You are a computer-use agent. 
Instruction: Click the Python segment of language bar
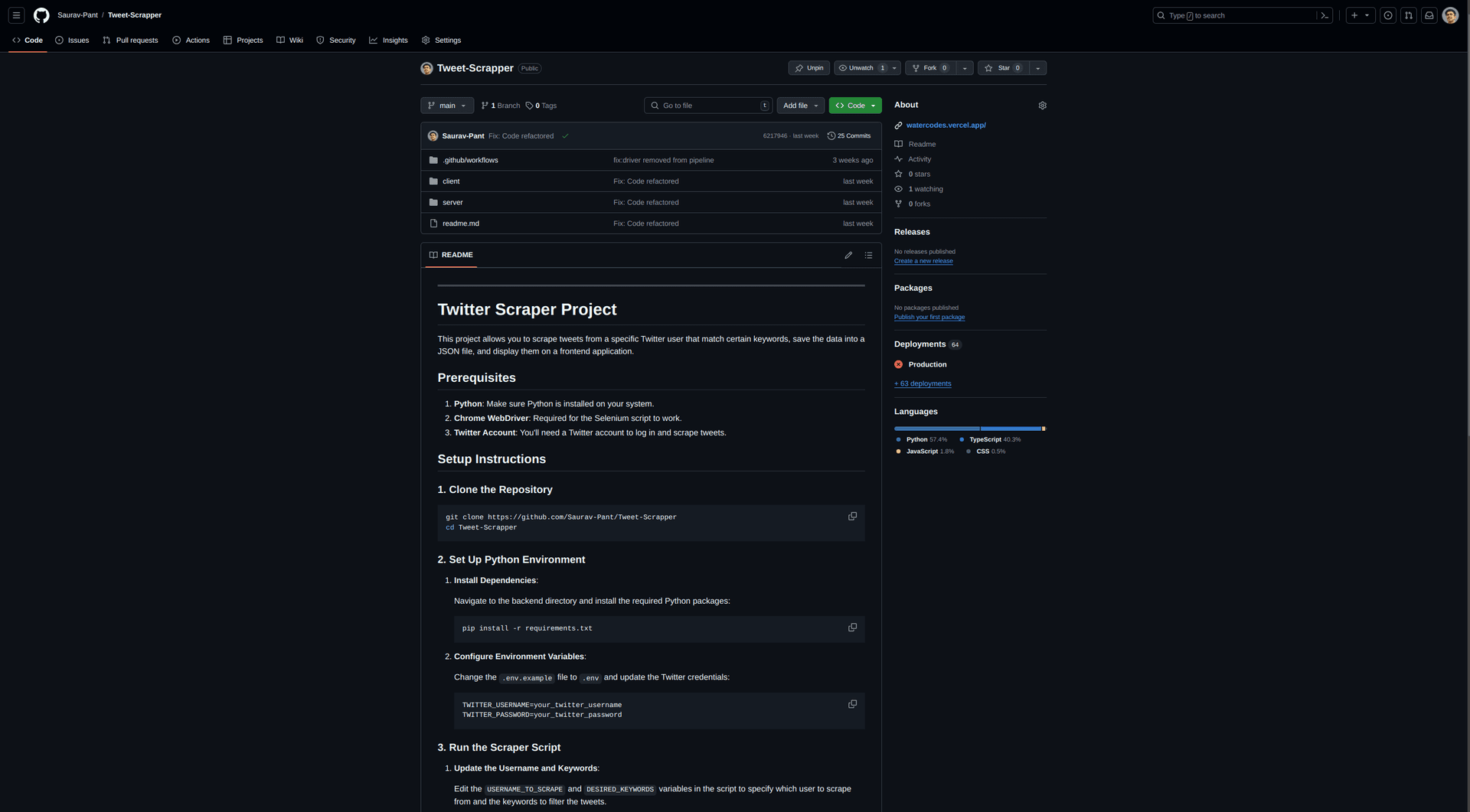[937, 429]
